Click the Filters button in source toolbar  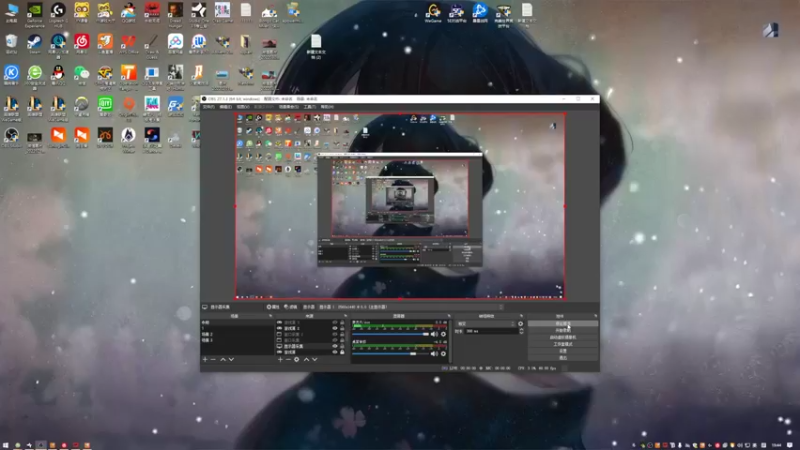(291, 307)
